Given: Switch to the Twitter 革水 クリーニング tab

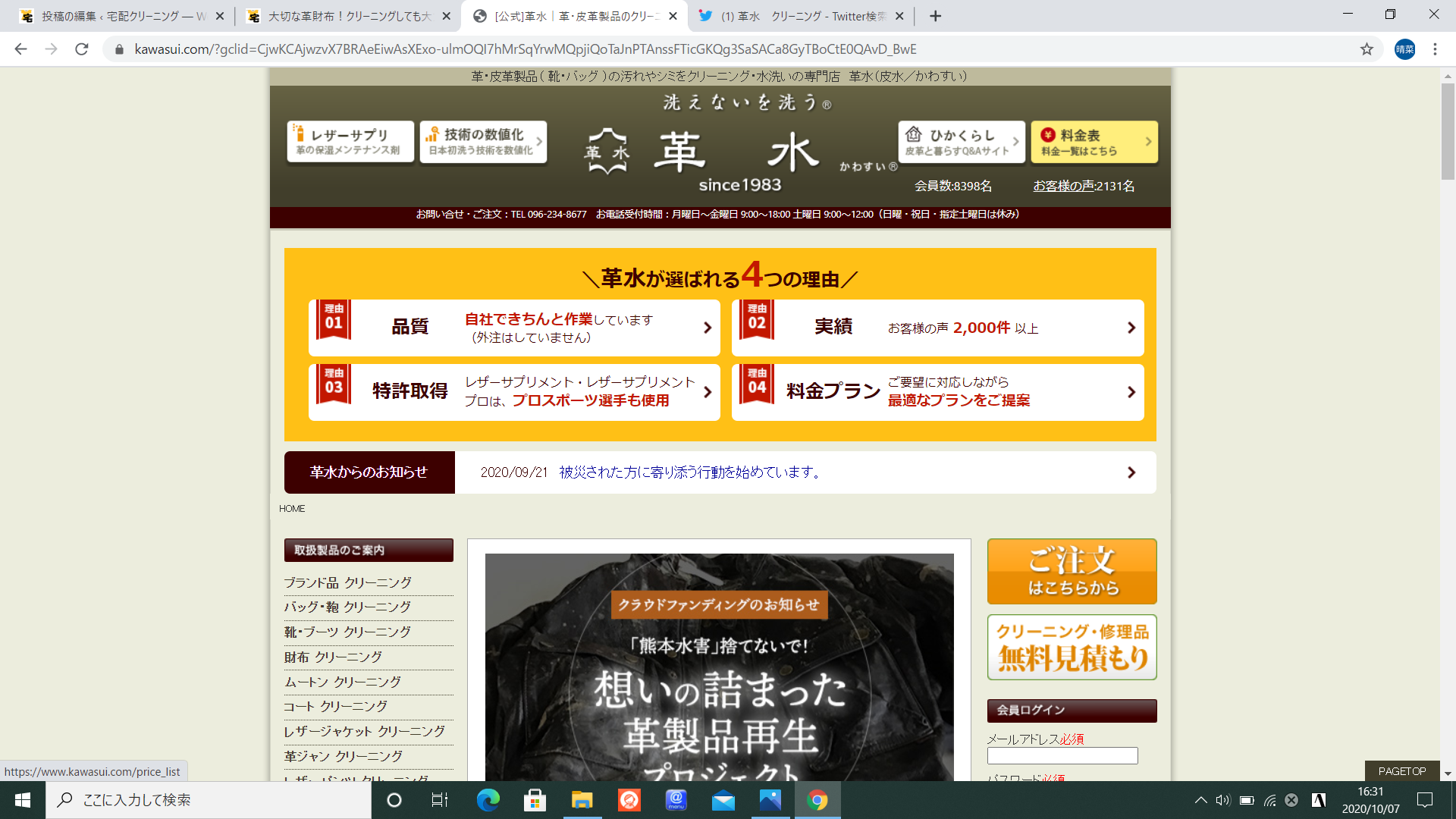Looking at the screenshot, I should [x=800, y=16].
